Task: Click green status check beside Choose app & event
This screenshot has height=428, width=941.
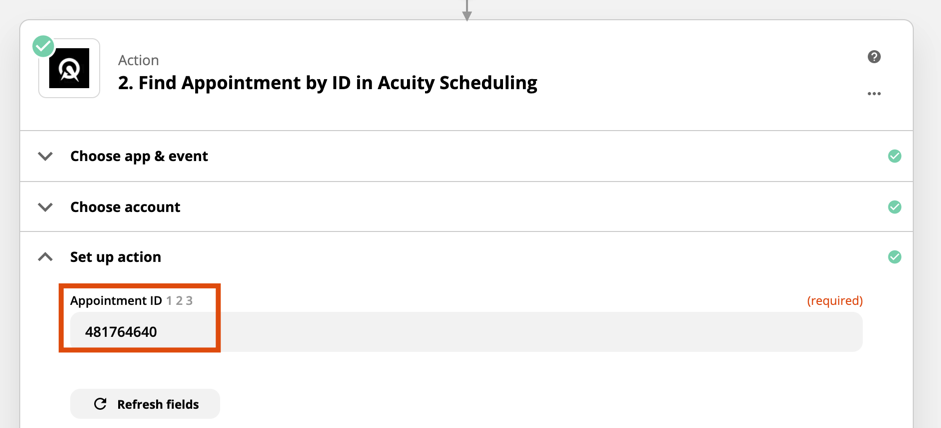Action: (x=894, y=156)
